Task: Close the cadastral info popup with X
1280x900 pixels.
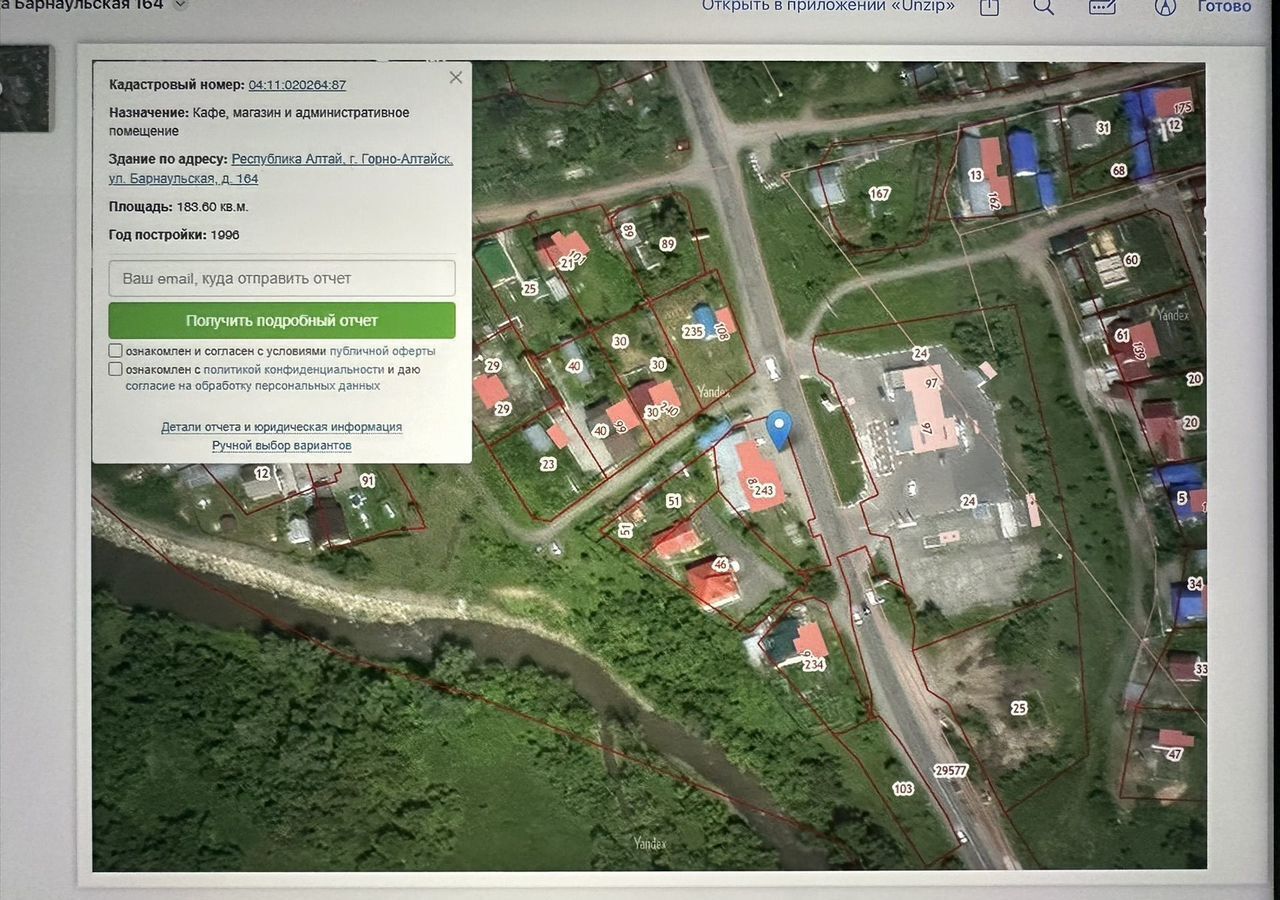Action: tap(456, 77)
